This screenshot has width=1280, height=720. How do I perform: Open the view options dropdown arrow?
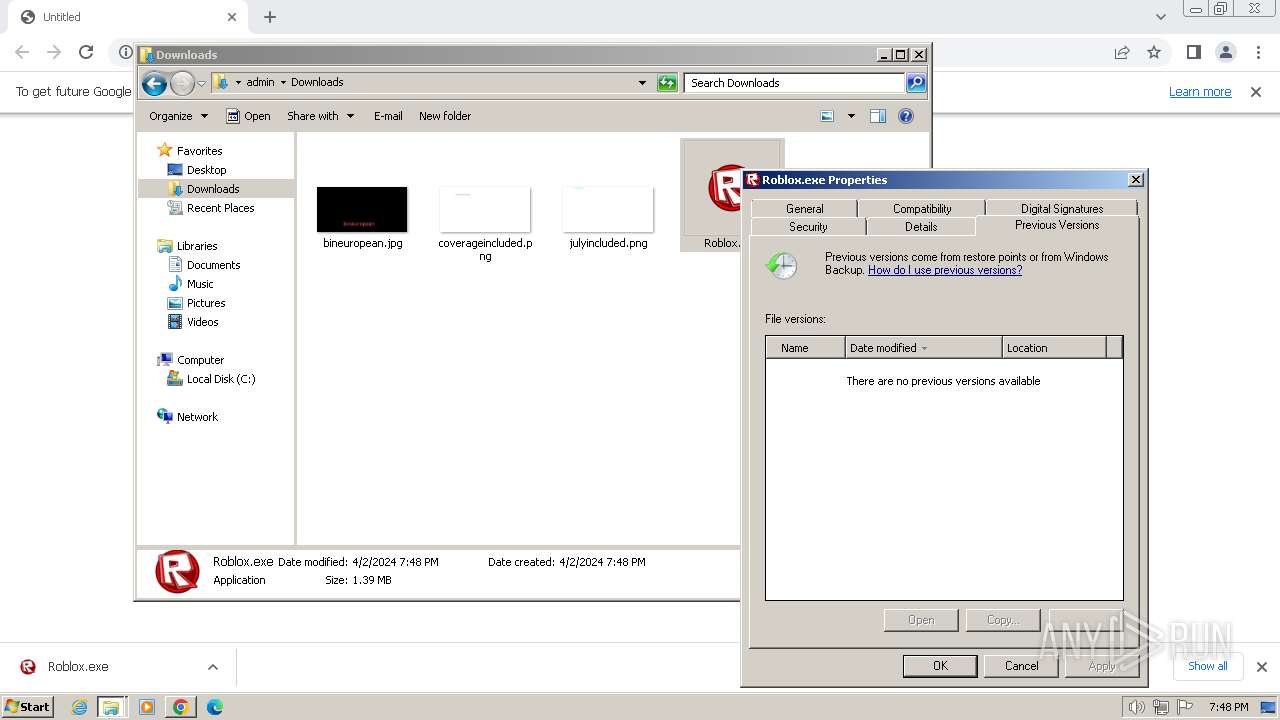[851, 116]
